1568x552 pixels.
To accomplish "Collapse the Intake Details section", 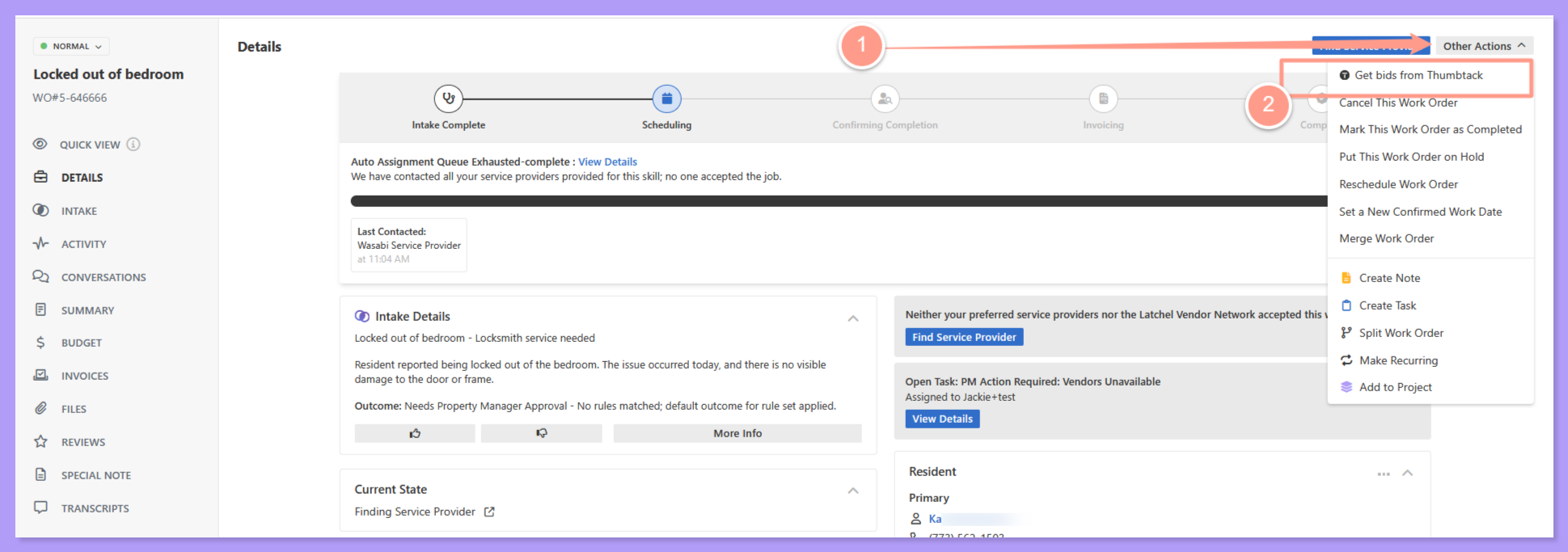I will point(853,318).
